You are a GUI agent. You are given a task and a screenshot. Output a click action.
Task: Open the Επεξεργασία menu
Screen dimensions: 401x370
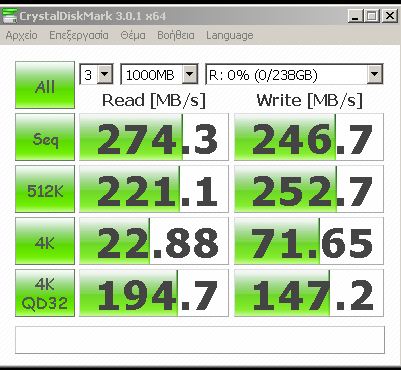pos(79,35)
